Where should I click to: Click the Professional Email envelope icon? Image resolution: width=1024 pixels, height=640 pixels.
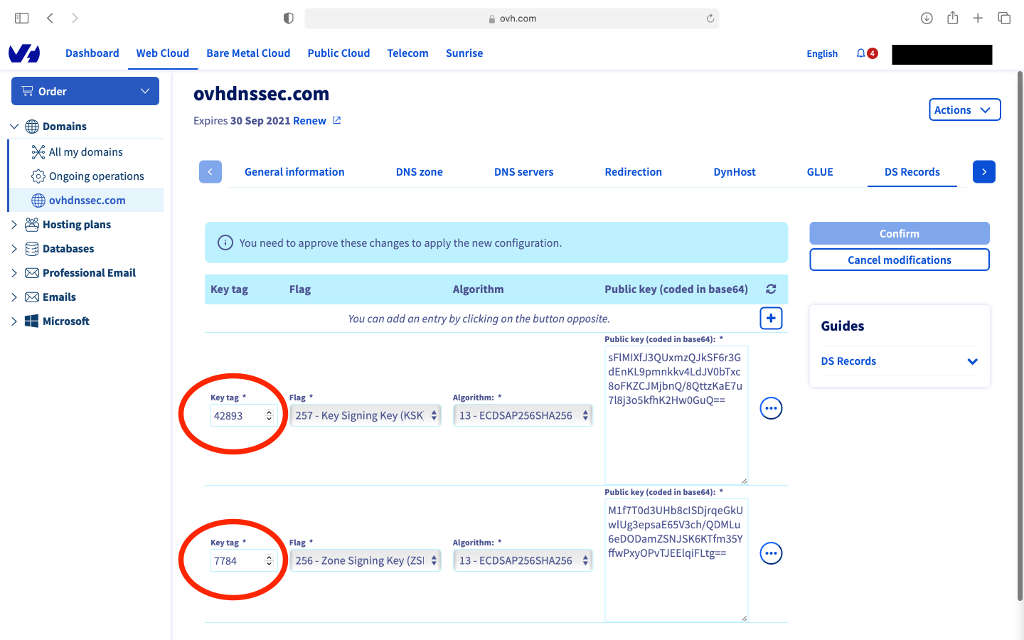click(31, 273)
